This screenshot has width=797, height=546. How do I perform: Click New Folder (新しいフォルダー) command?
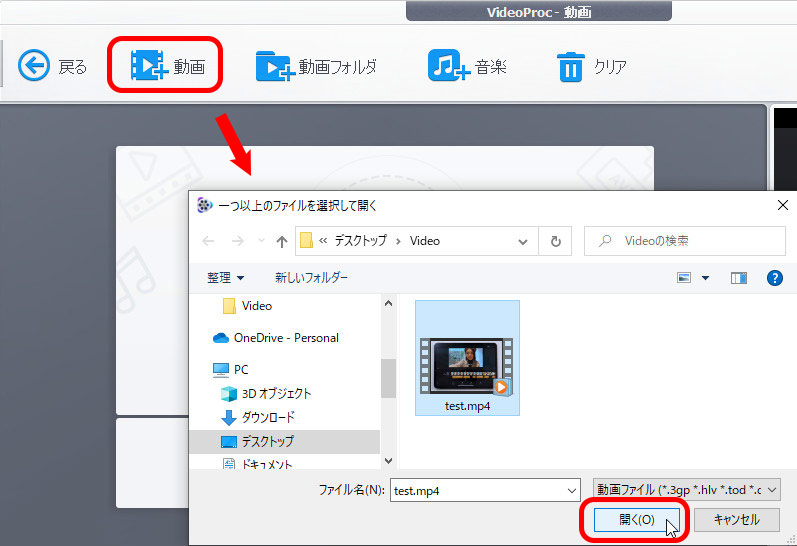(x=311, y=278)
